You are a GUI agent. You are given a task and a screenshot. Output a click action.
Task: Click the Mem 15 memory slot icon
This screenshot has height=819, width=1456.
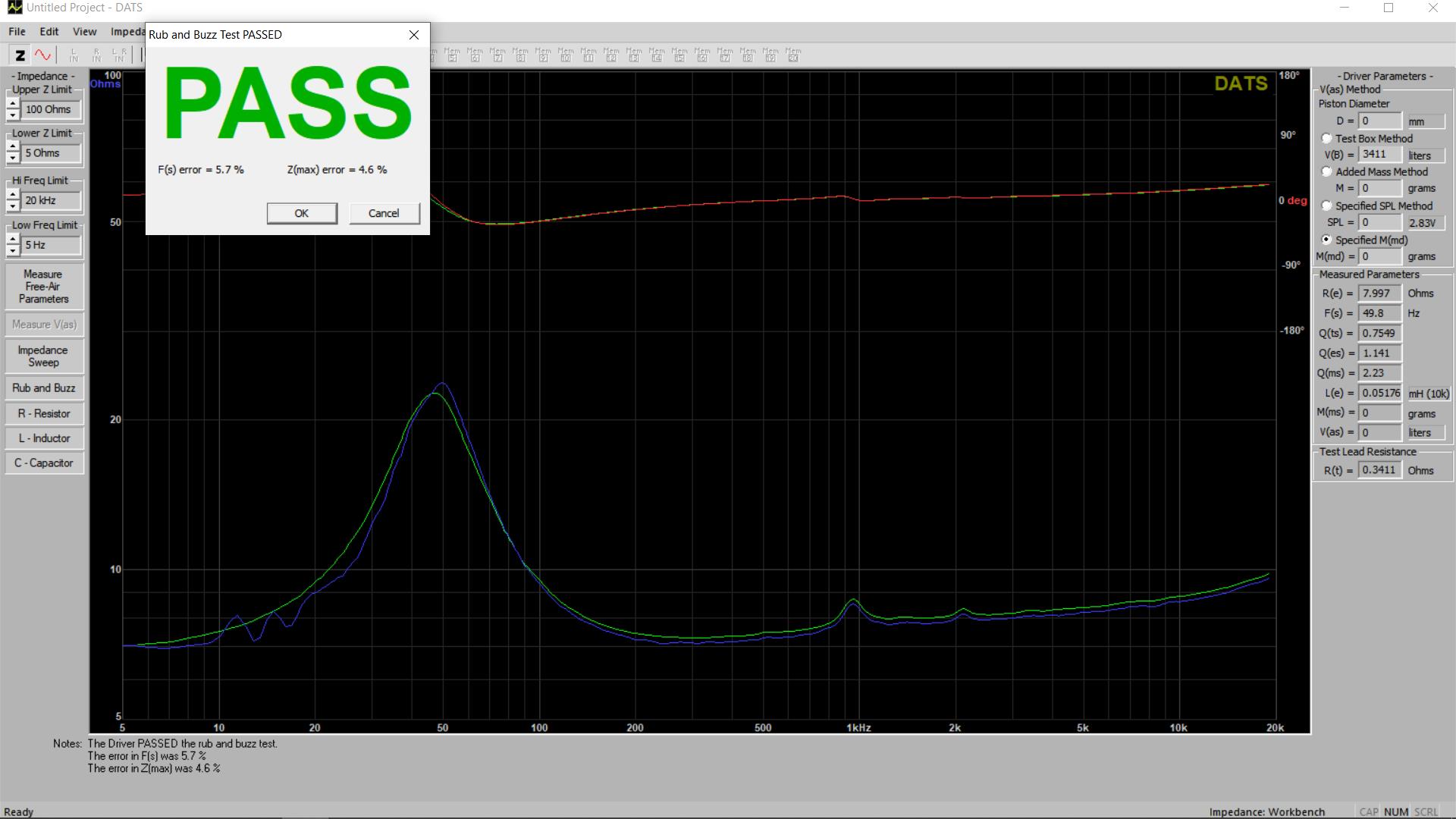(x=679, y=55)
